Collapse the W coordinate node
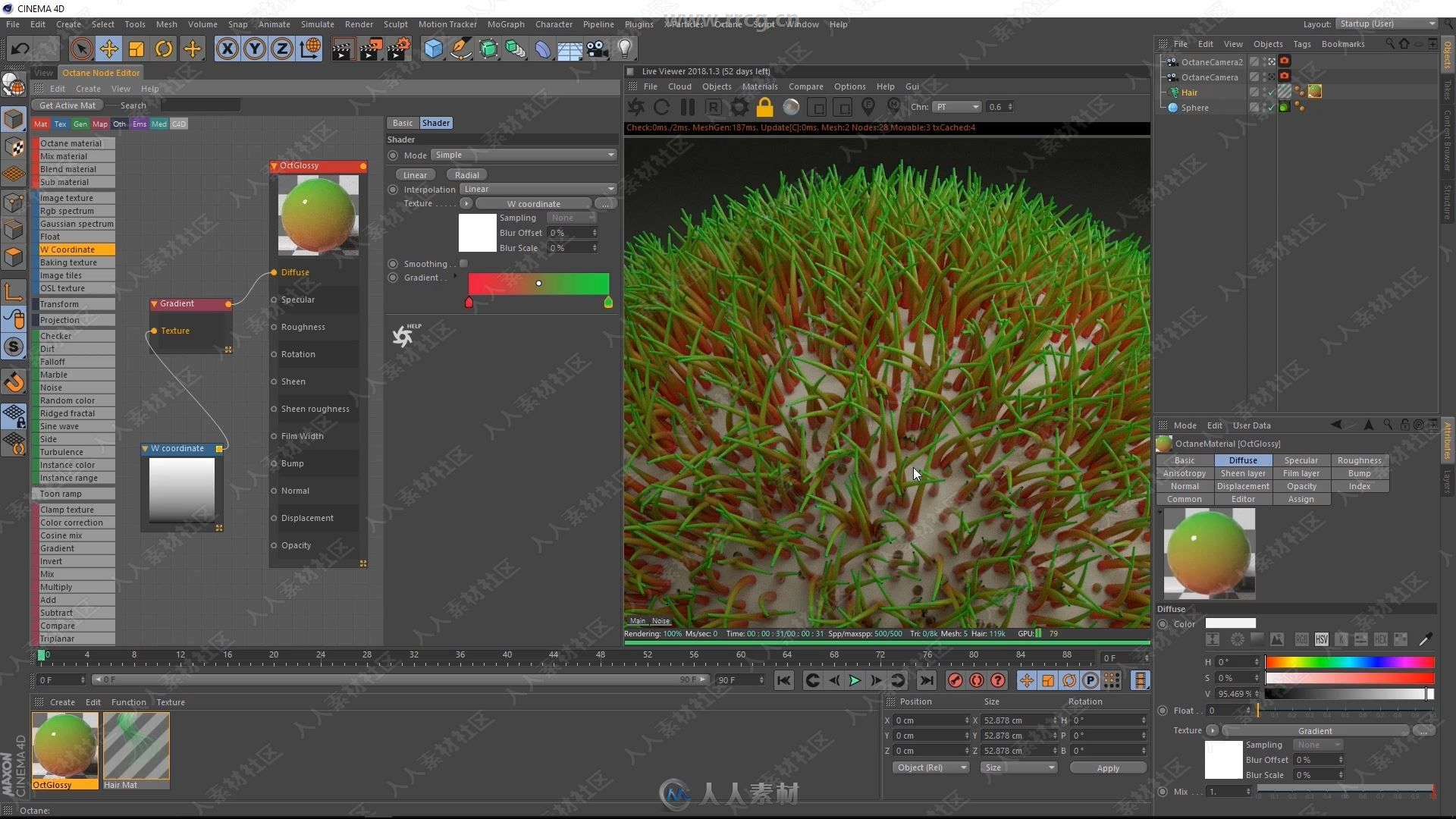This screenshot has width=1456, height=819. pos(145,449)
